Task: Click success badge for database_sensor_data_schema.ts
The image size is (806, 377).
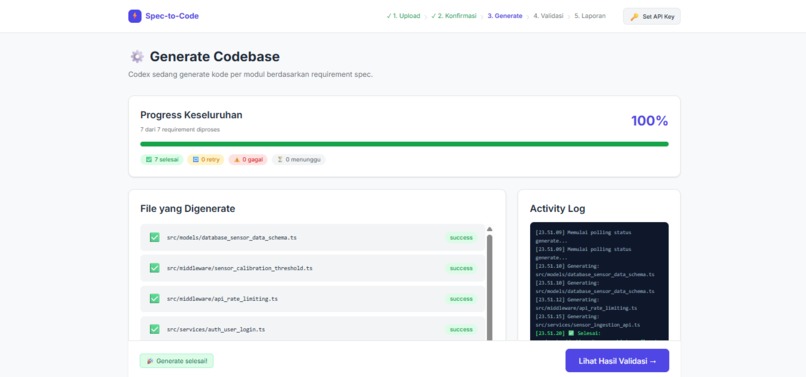Action: pyautogui.click(x=461, y=238)
